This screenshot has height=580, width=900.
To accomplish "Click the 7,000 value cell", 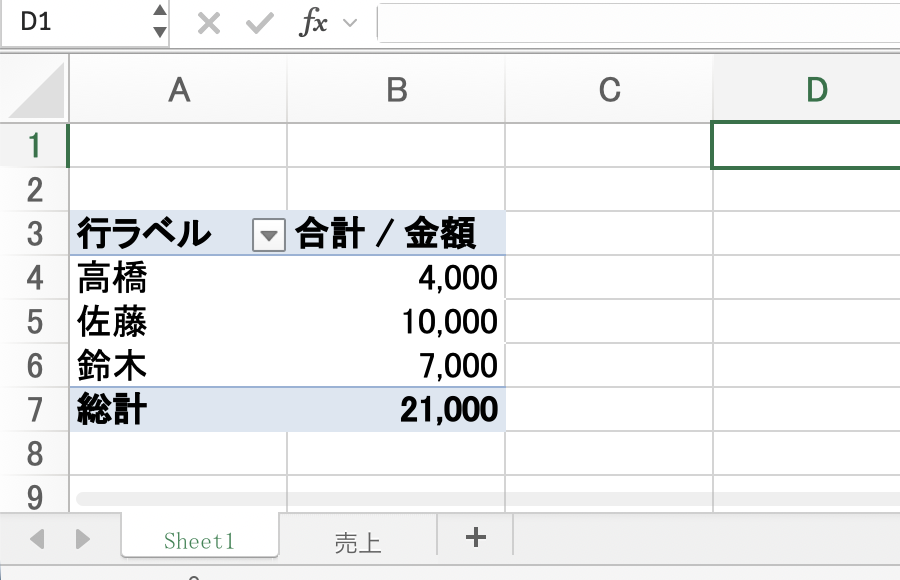I will click(x=396, y=366).
